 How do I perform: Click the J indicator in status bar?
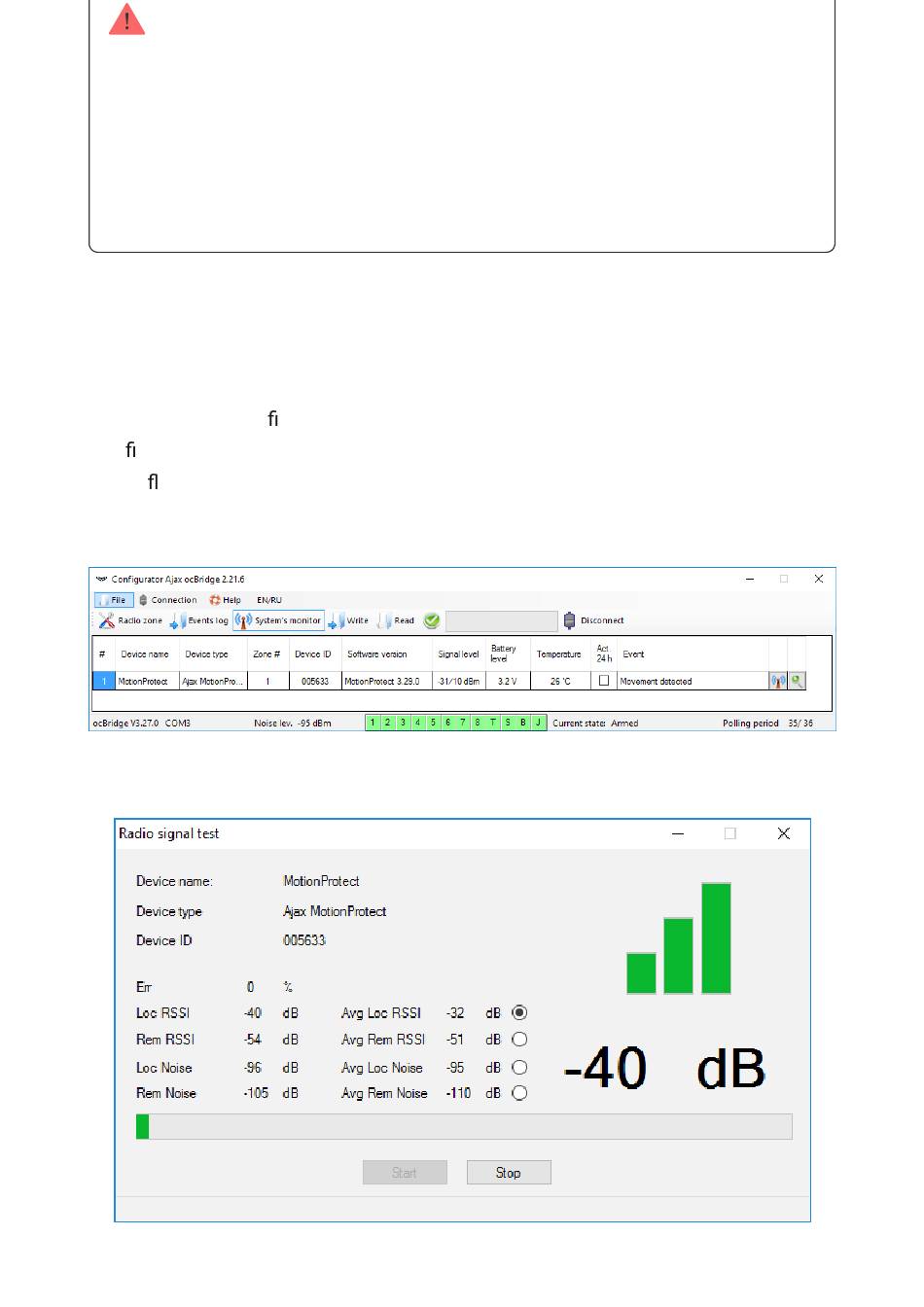(538, 723)
